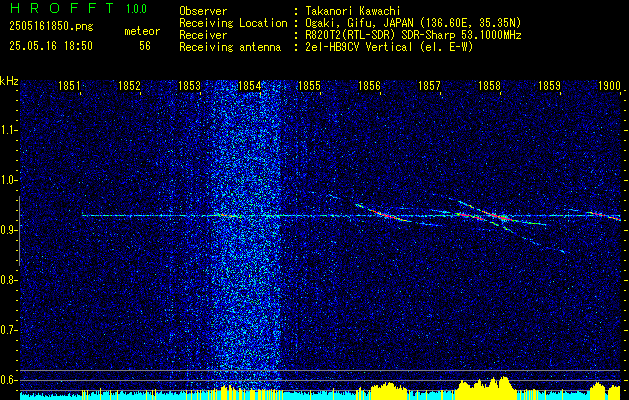Click time marker 1852
The height and width of the screenshot is (400, 629).
click(130, 85)
